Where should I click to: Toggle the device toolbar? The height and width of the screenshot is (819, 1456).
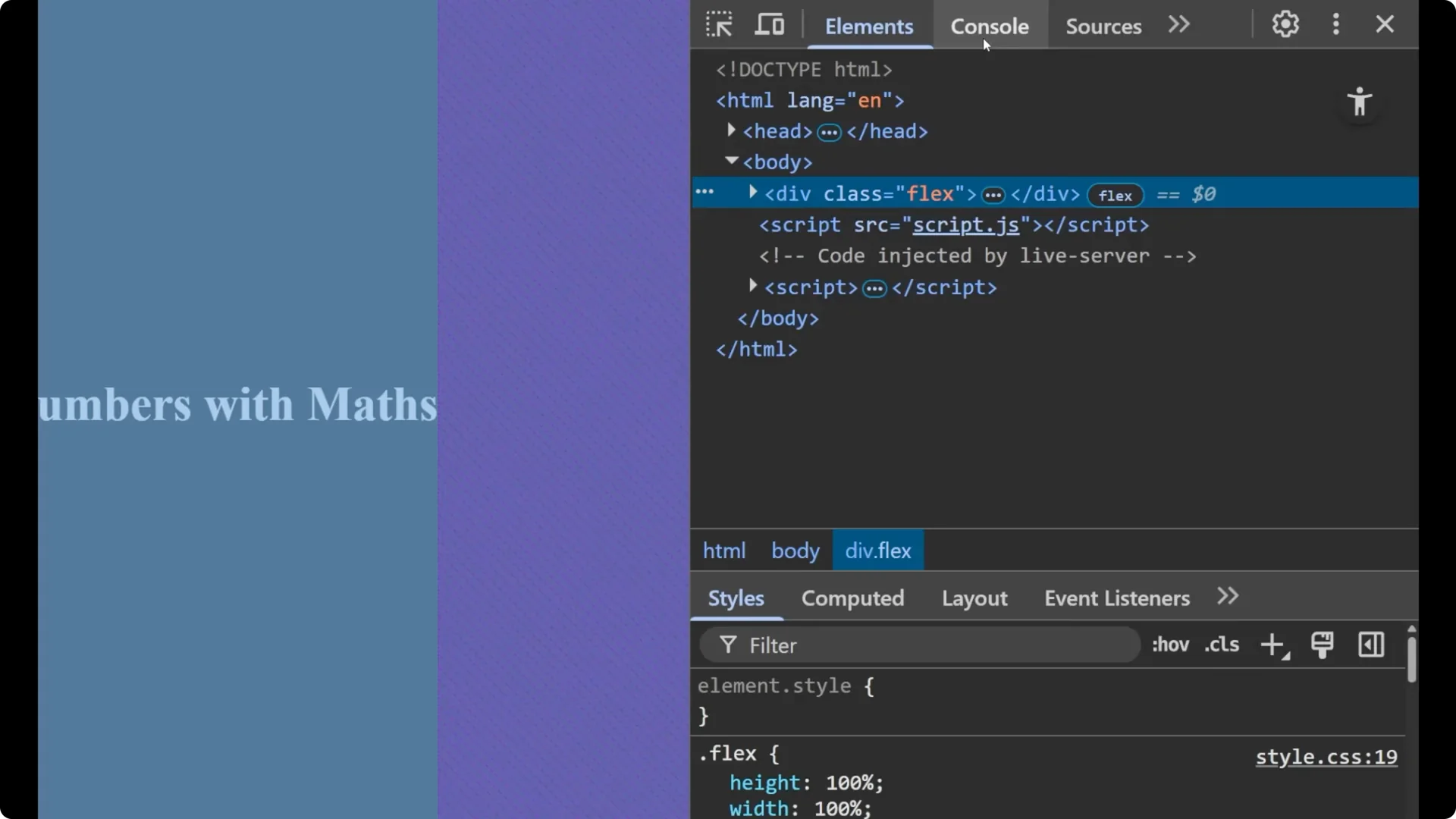click(x=769, y=24)
